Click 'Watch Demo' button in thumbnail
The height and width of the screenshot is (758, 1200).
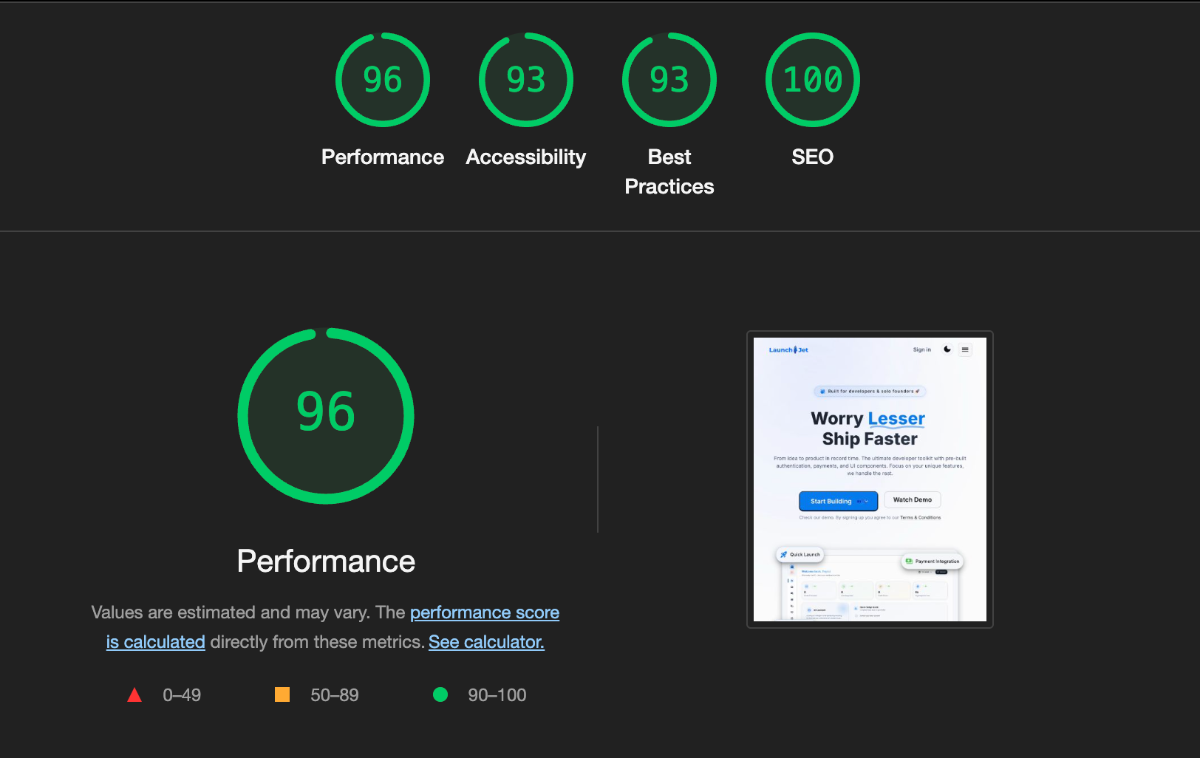pos(912,500)
